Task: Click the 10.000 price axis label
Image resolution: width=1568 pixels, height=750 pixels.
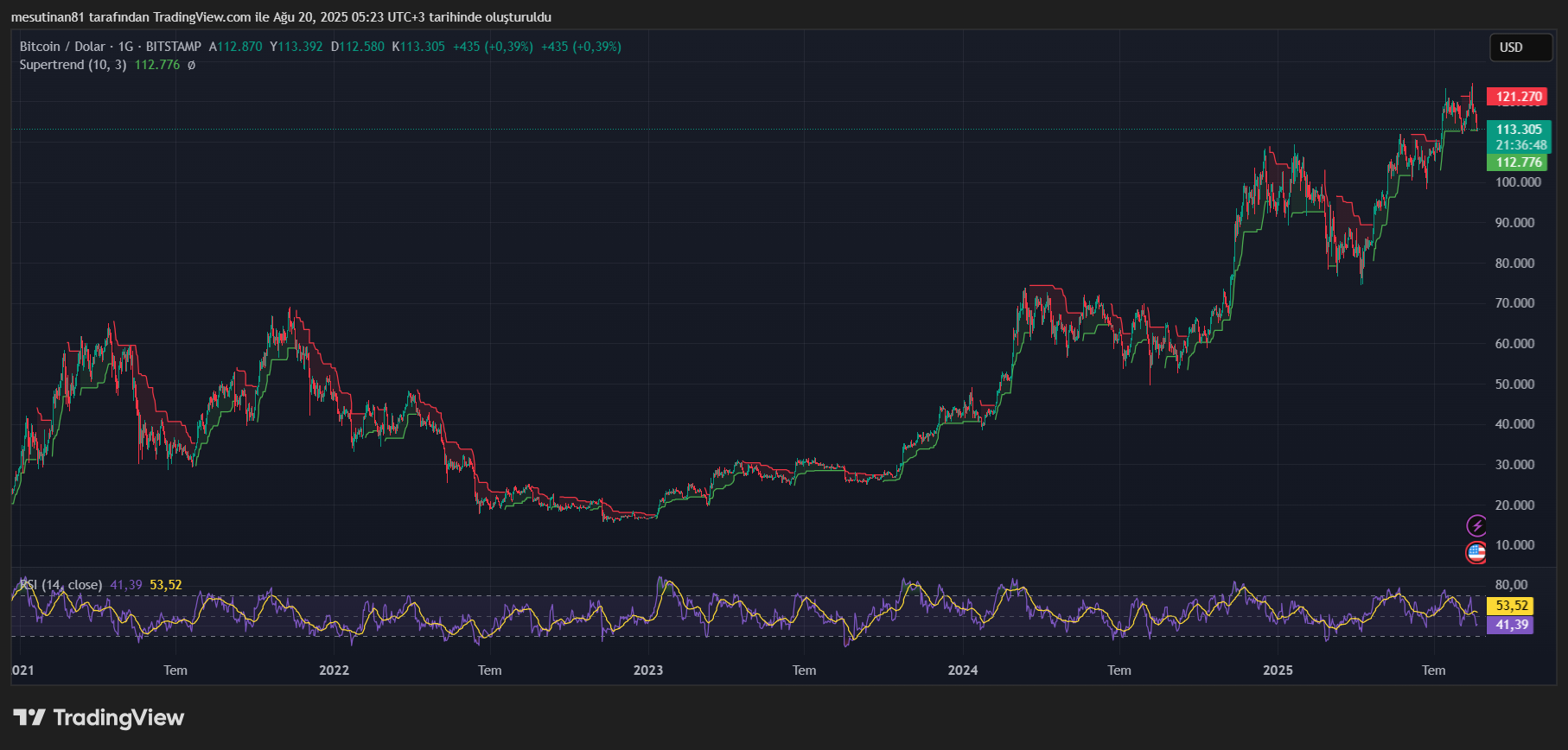Action: (x=1514, y=545)
